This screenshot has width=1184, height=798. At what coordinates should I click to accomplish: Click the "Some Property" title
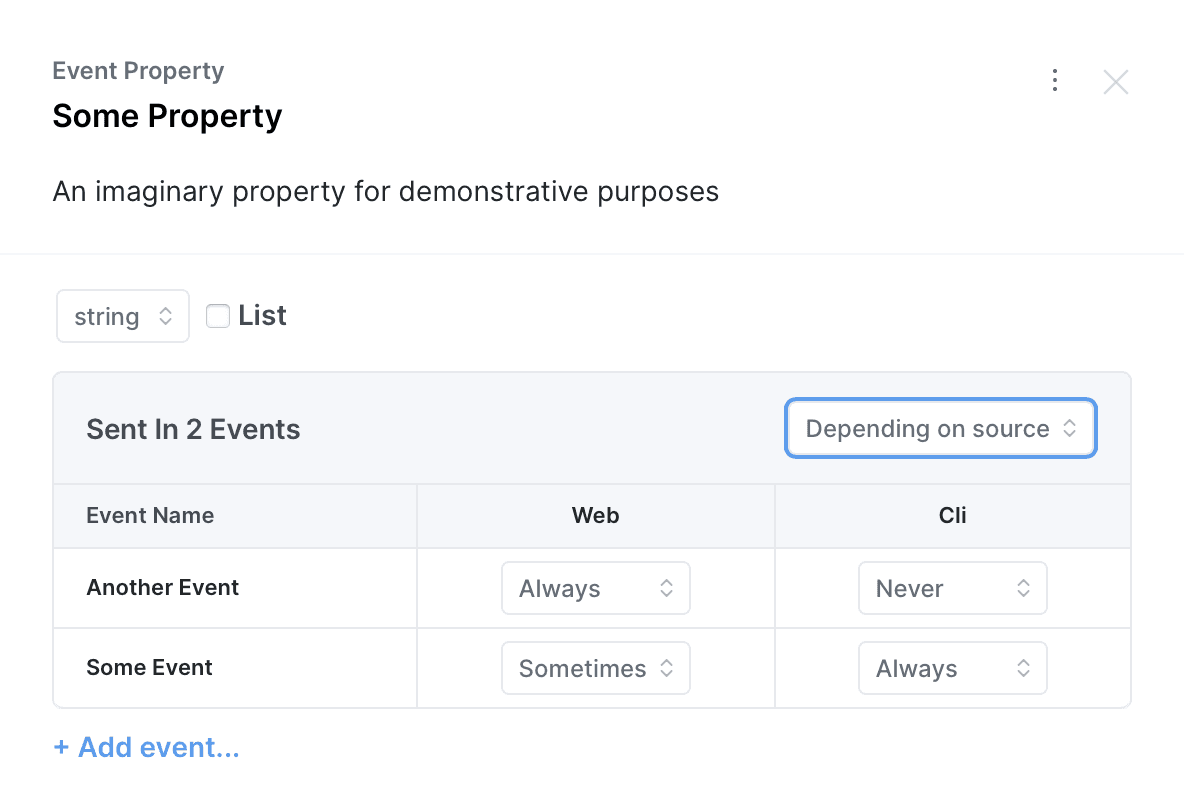pyautogui.click(x=166, y=116)
